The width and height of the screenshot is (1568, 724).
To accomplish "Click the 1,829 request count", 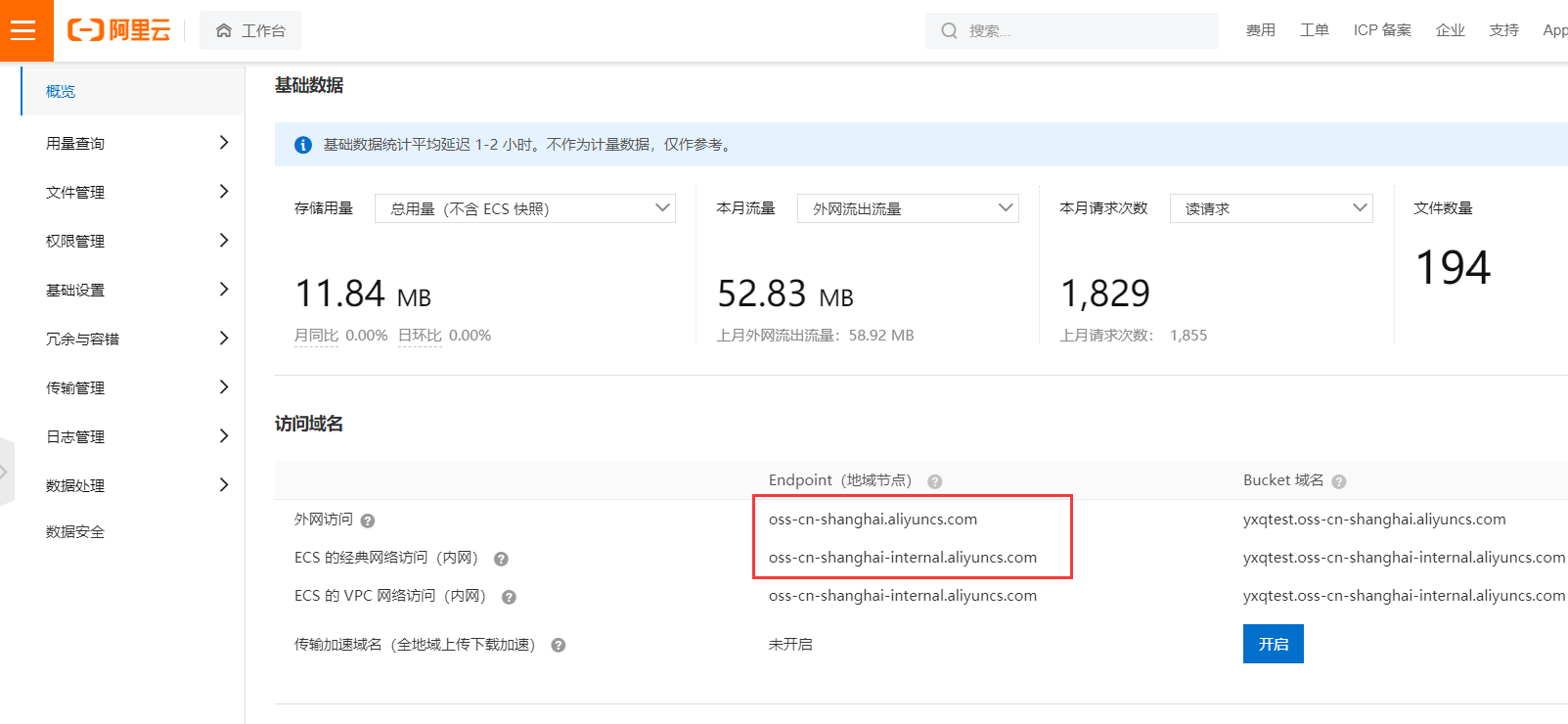I will pyautogui.click(x=1105, y=294).
